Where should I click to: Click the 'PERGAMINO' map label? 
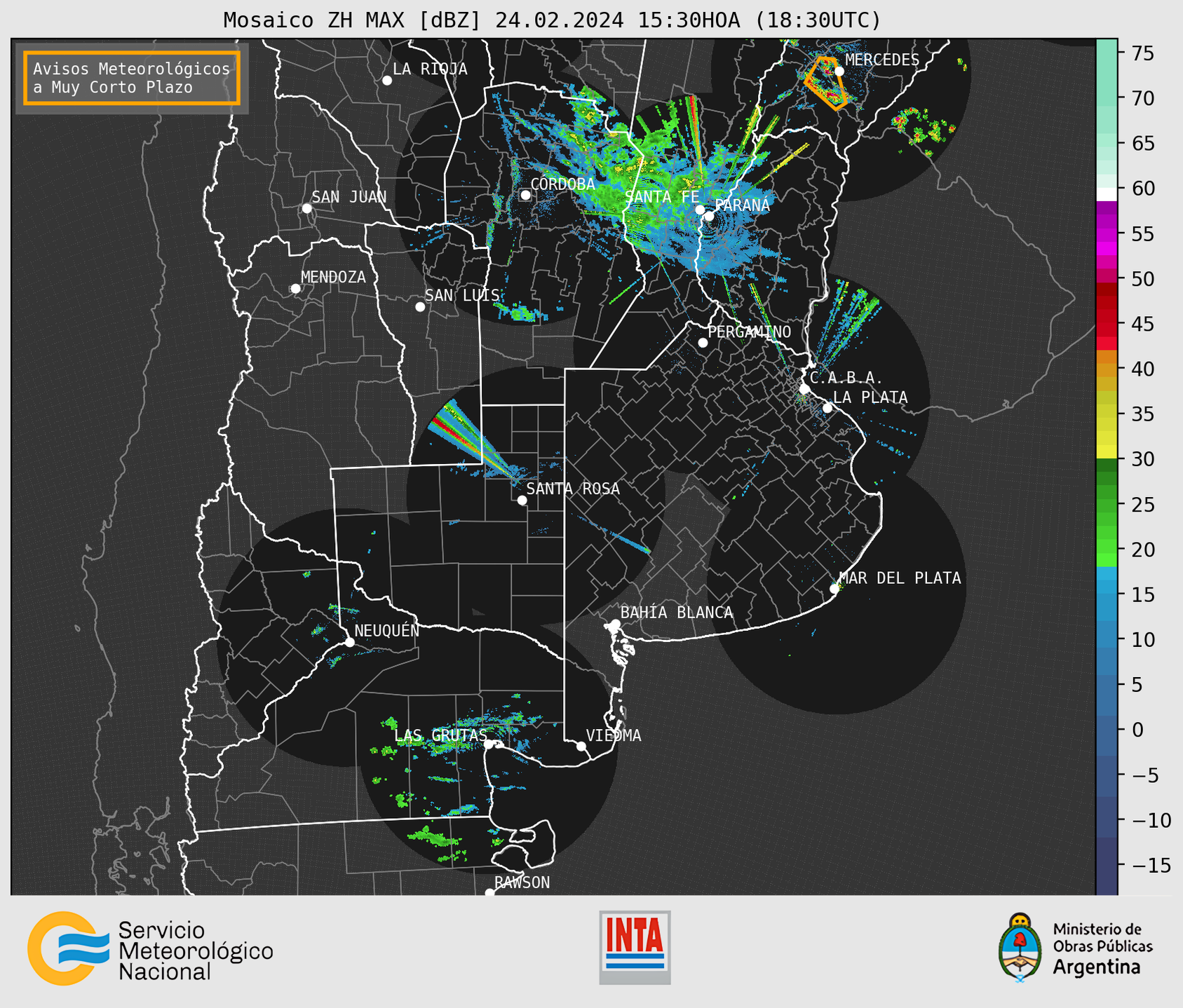[x=750, y=332]
